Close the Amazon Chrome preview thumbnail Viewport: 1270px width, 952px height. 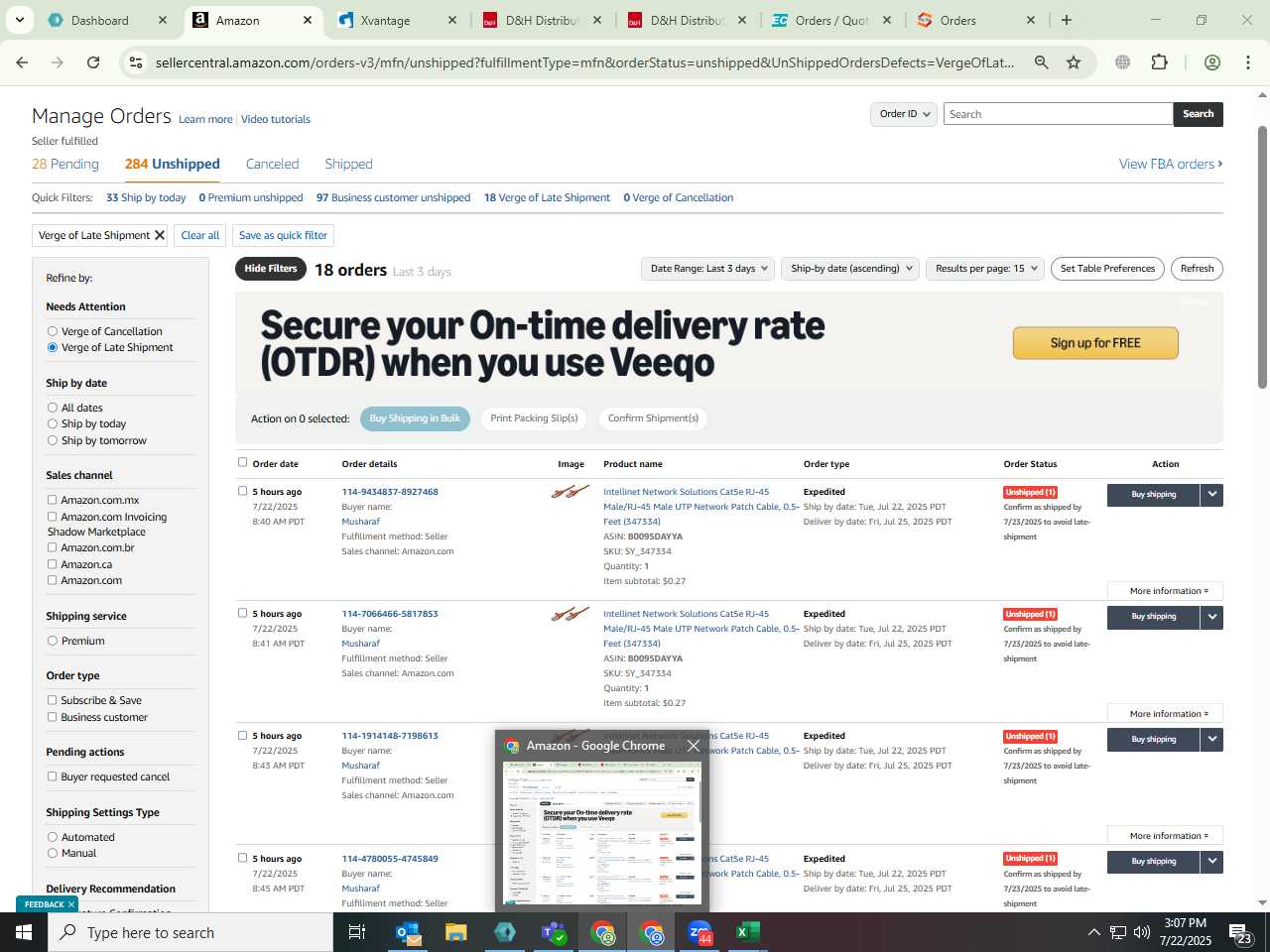pos(694,746)
